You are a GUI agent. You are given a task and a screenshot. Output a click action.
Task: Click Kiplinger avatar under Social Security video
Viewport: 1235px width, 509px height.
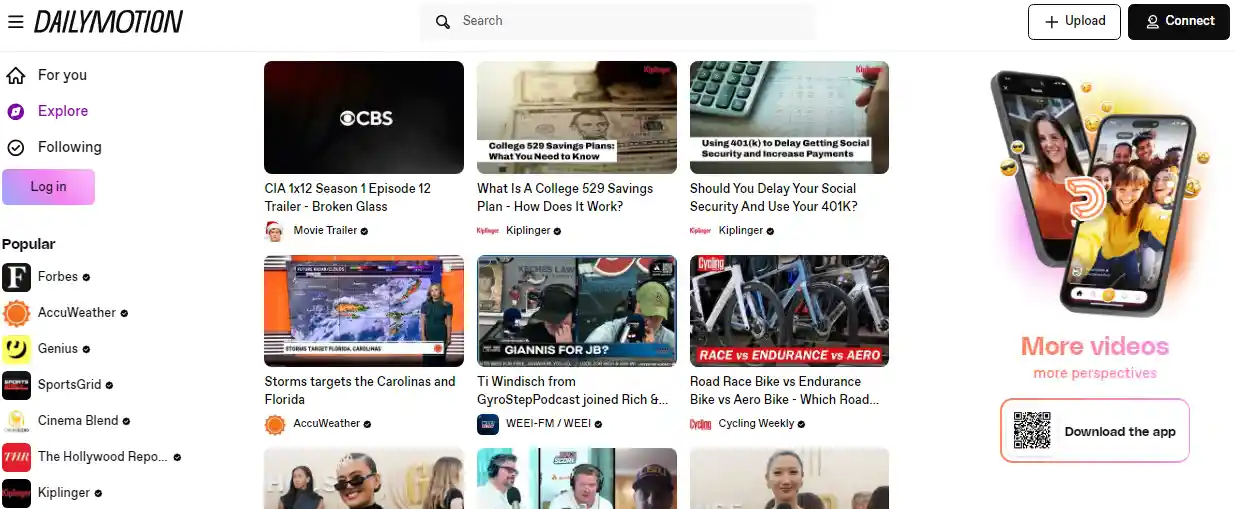pyautogui.click(x=701, y=230)
